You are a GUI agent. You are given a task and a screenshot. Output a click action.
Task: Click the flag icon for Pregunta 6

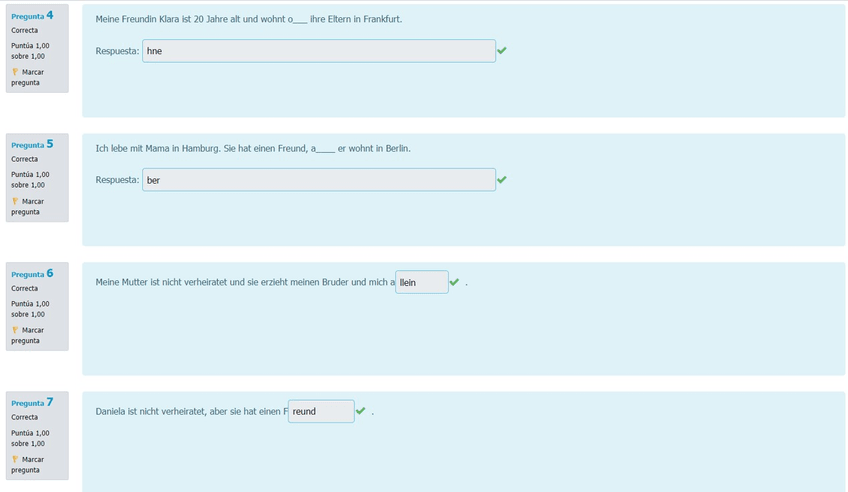[15, 330]
